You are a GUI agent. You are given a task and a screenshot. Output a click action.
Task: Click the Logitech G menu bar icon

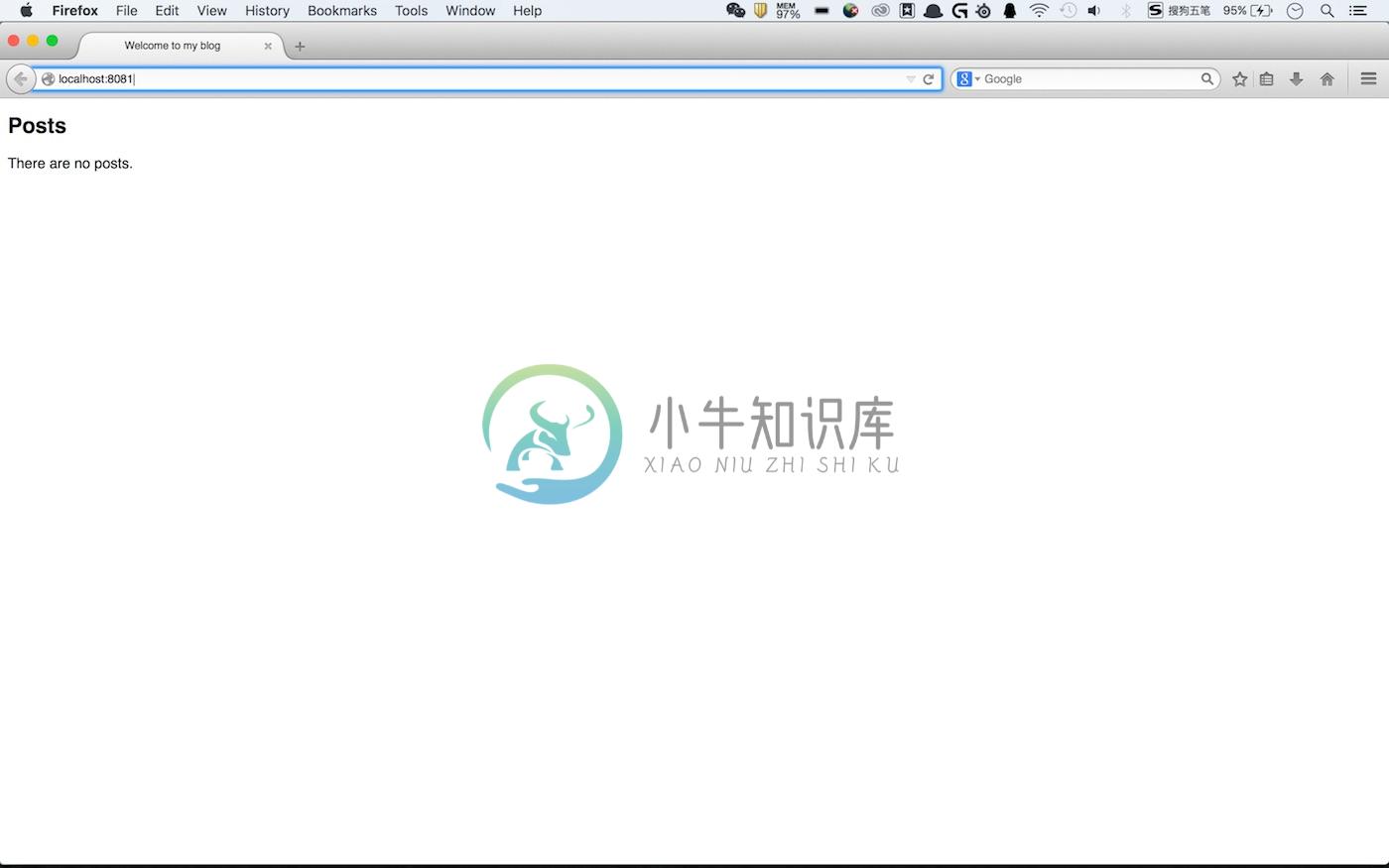(959, 11)
